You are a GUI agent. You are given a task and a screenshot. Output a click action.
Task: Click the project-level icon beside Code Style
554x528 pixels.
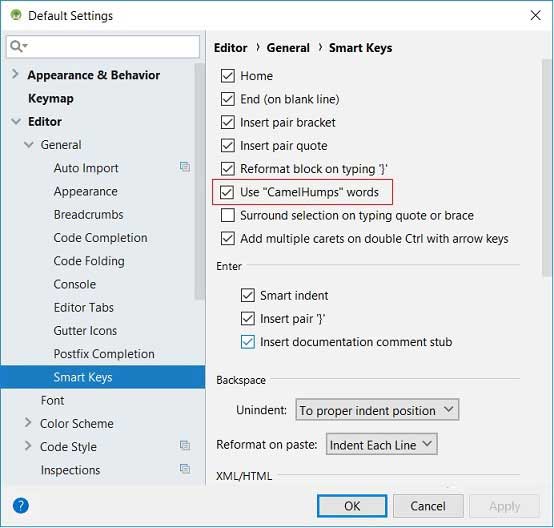click(x=185, y=445)
